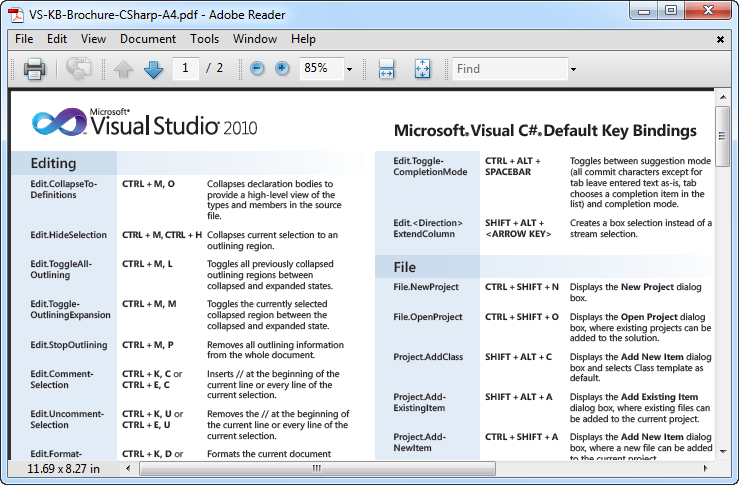Click CTRL + M, M shortcut text
This screenshot has width=739, height=485.
(149, 304)
